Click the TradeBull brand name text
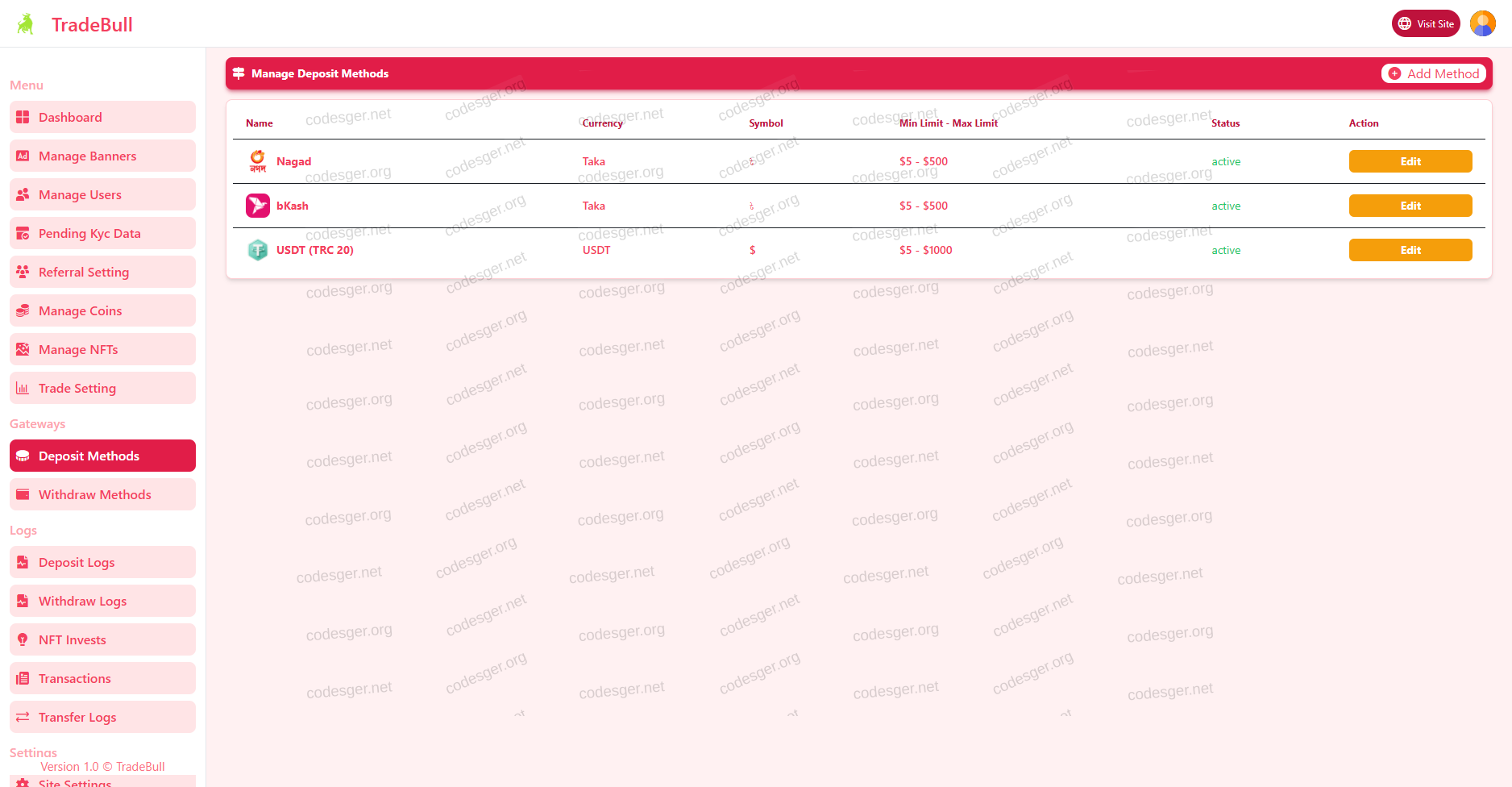This screenshot has height=787, width=1512. click(92, 25)
